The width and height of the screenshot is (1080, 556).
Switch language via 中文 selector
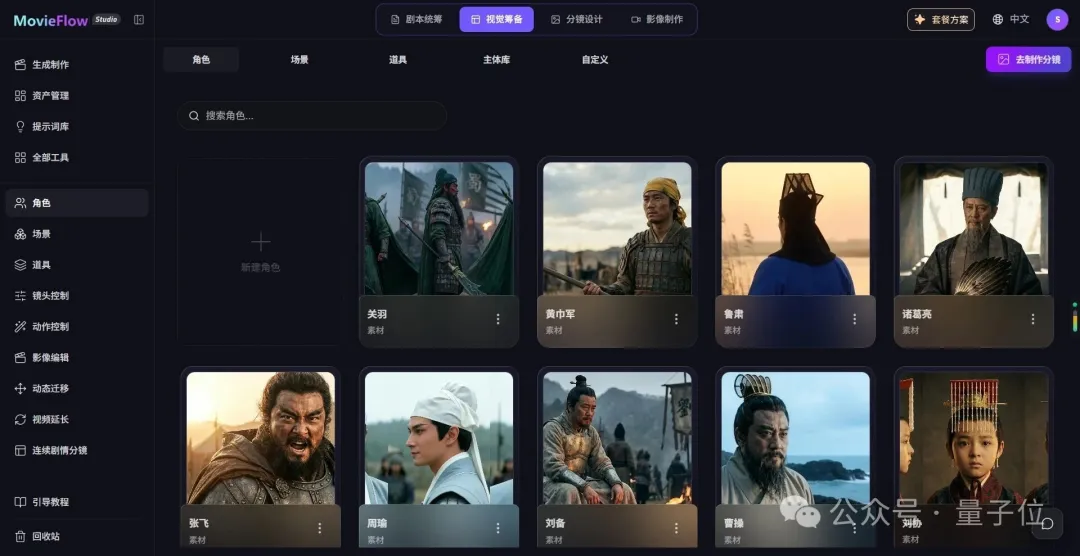pos(1010,19)
